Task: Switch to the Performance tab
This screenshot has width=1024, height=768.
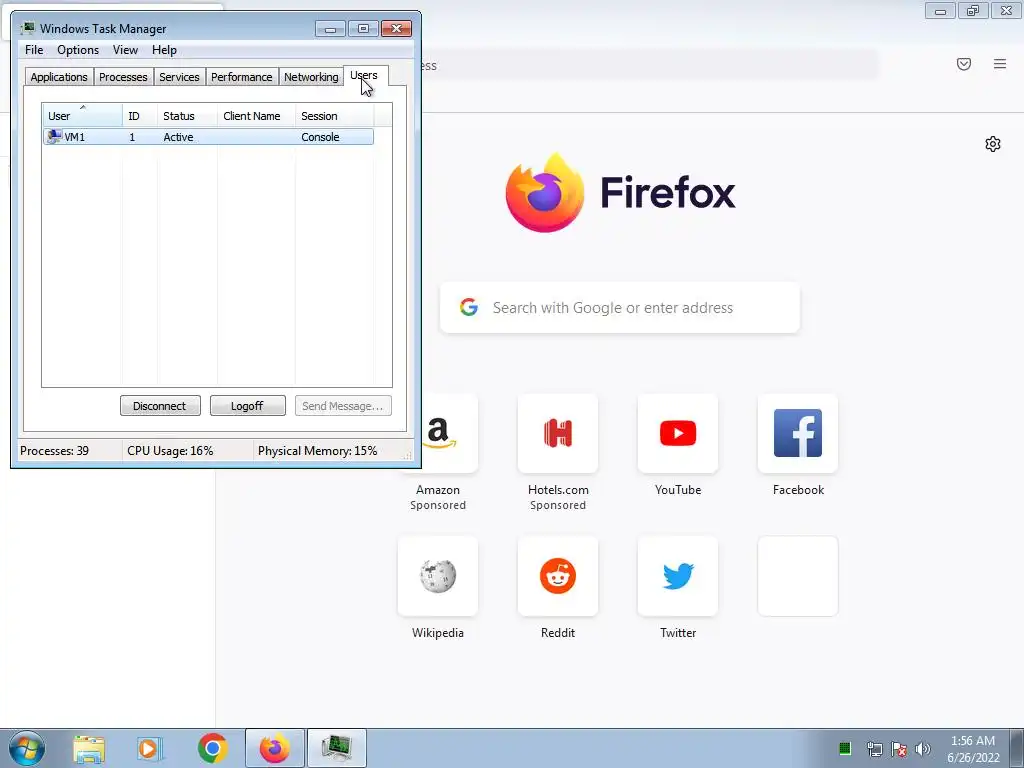Action: (242, 77)
